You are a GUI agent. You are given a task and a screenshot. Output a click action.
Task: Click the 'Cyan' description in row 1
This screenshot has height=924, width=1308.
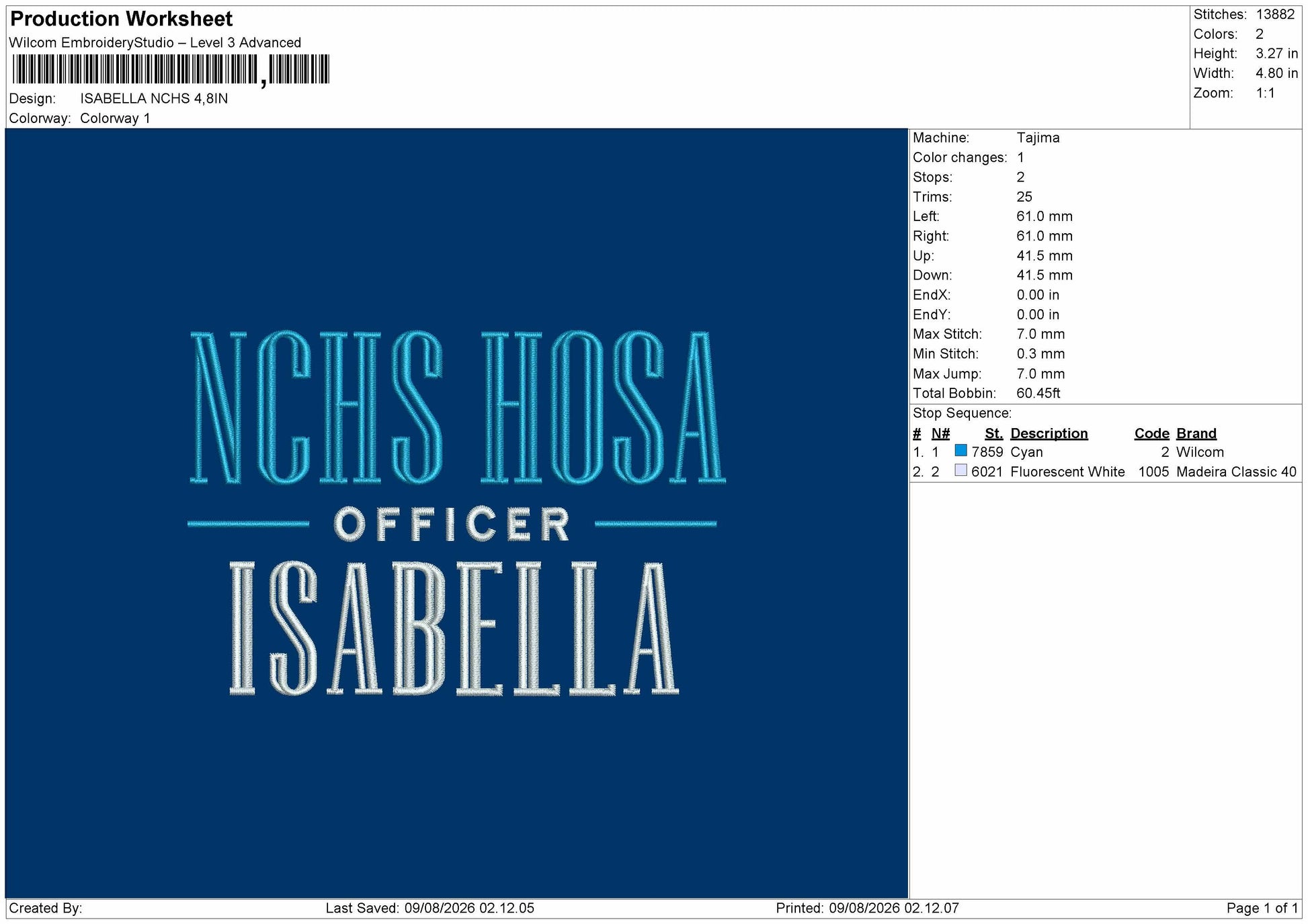coord(1026,452)
